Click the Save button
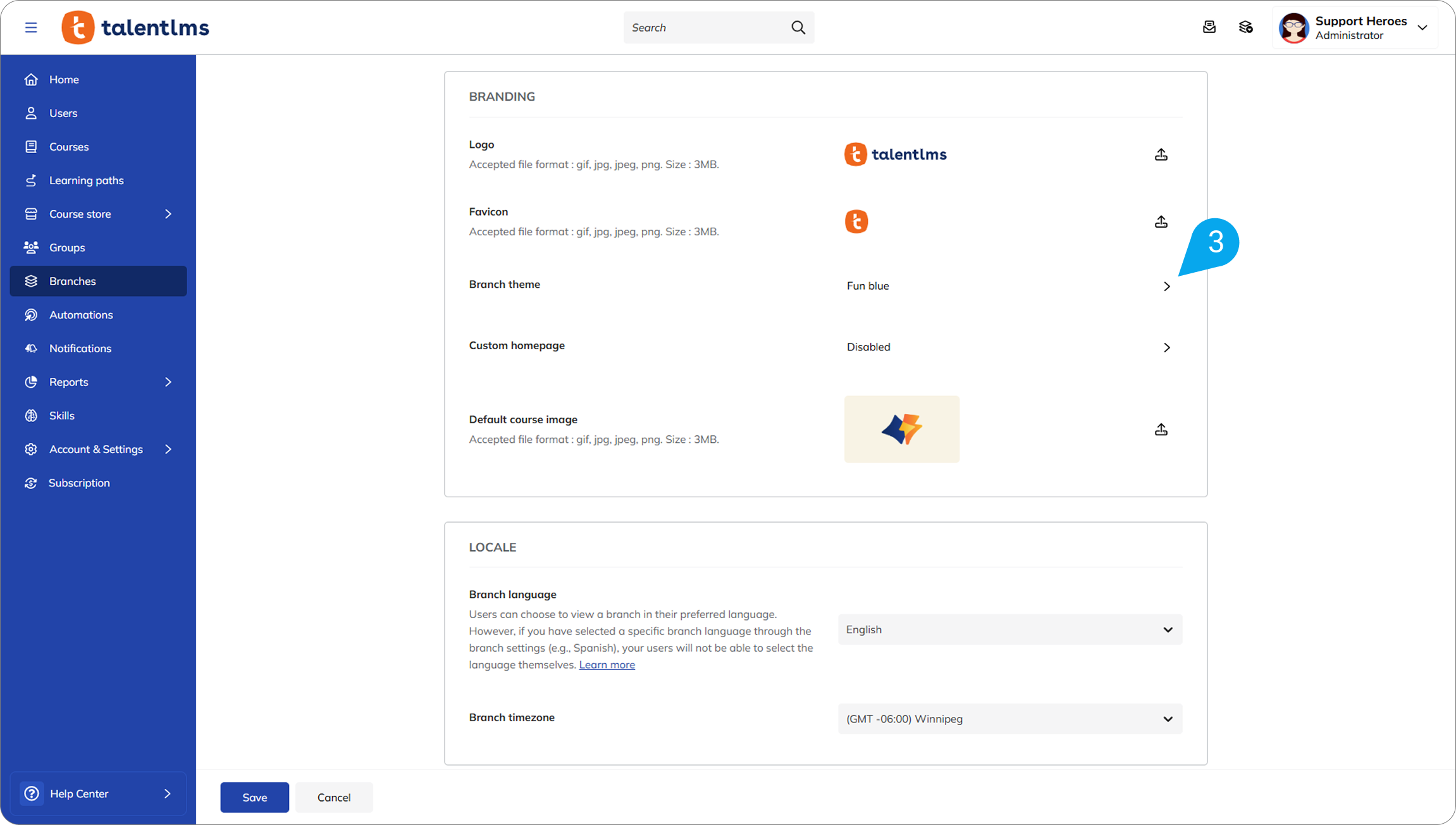 pos(254,797)
